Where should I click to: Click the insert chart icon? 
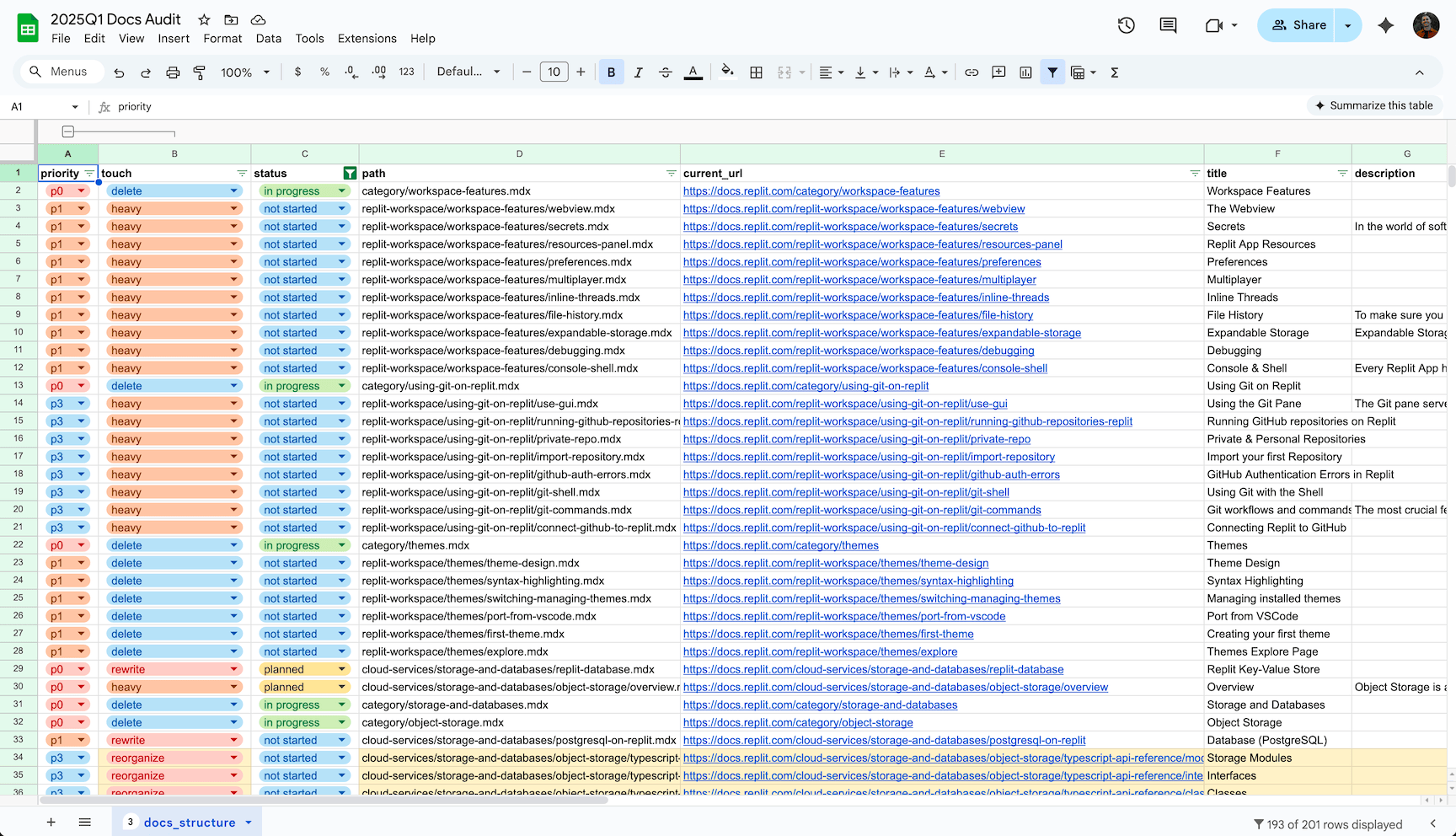coord(1025,72)
